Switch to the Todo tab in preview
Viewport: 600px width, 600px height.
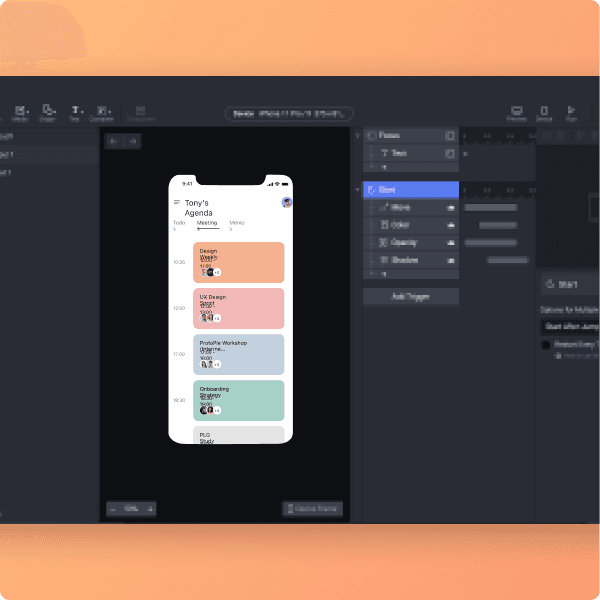pyautogui.click(x=179, y=223)
